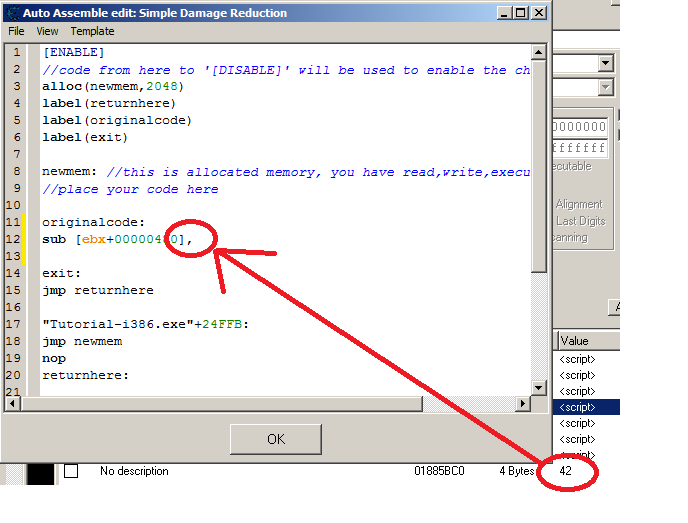Select the highlighted <script> value row

coord(586,407)
